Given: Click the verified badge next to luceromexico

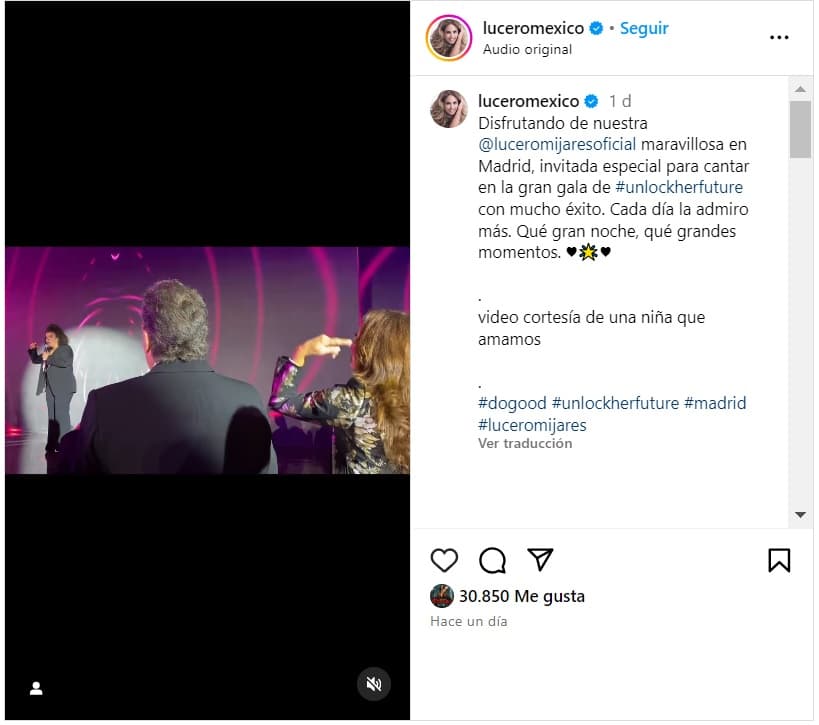Looking at the screenshot, I should point(597,29).
